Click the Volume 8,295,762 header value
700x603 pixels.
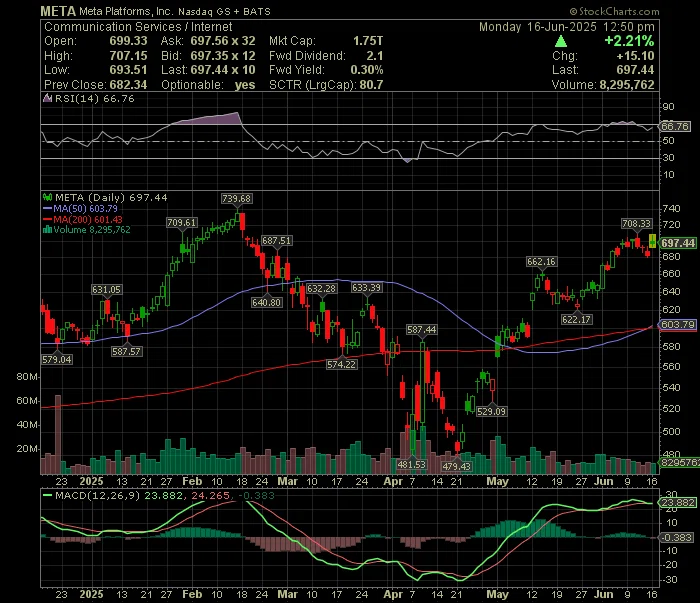627,85
